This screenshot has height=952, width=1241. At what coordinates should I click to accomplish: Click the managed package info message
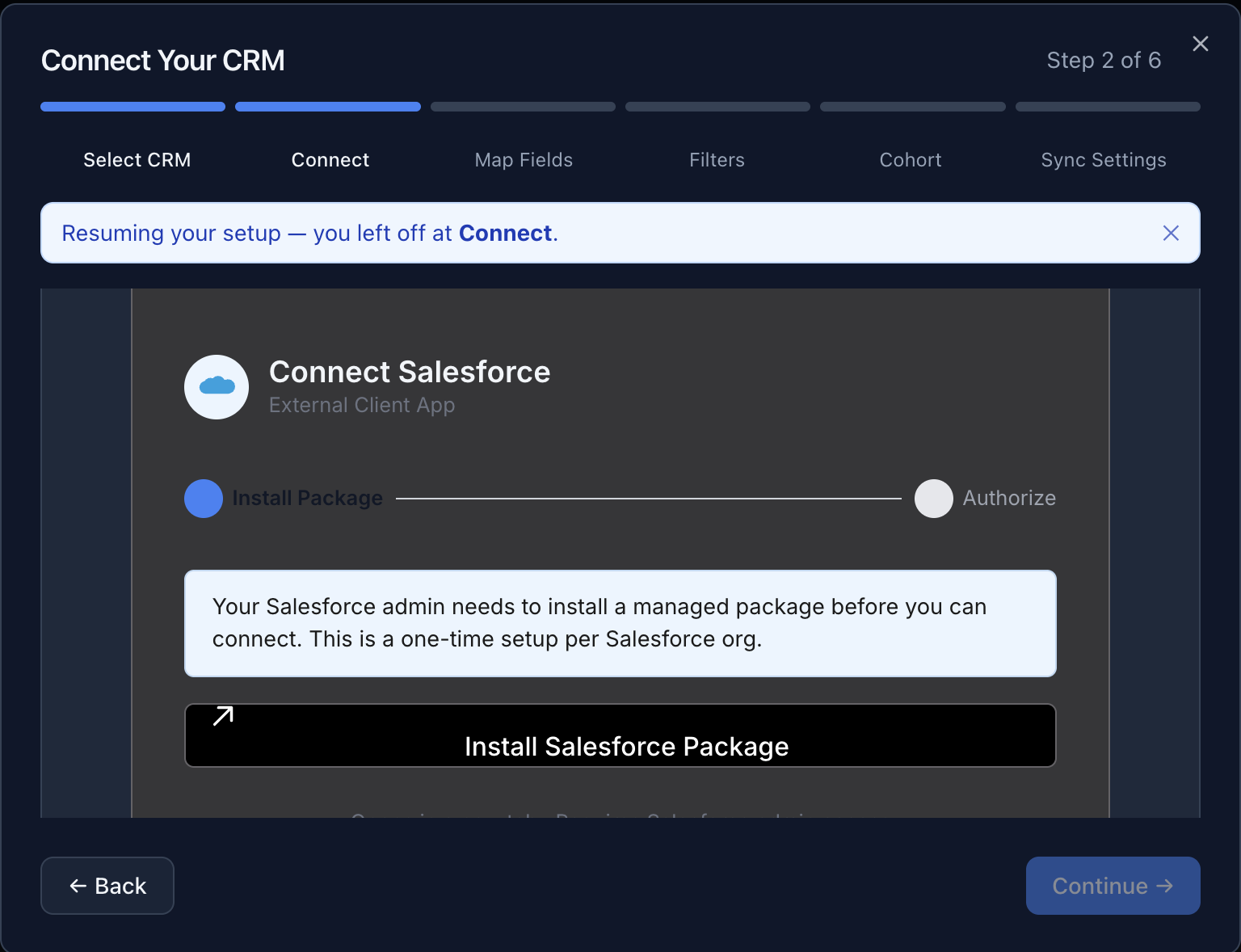[620, 623]
